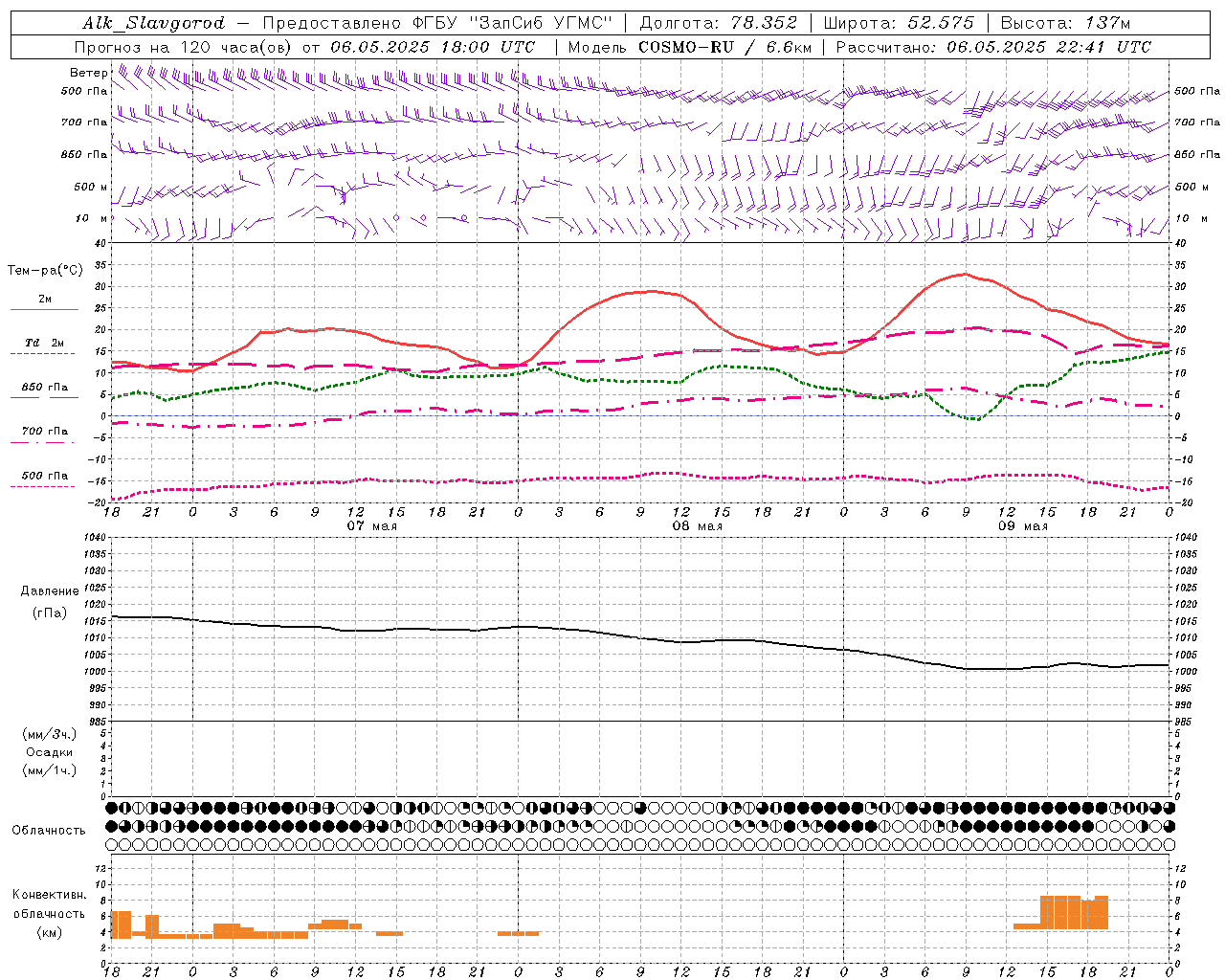Viewport: 1225px width, 980px height.
Task: Click the 'Давление' pressure panel label
Action: tap(50, 591)
